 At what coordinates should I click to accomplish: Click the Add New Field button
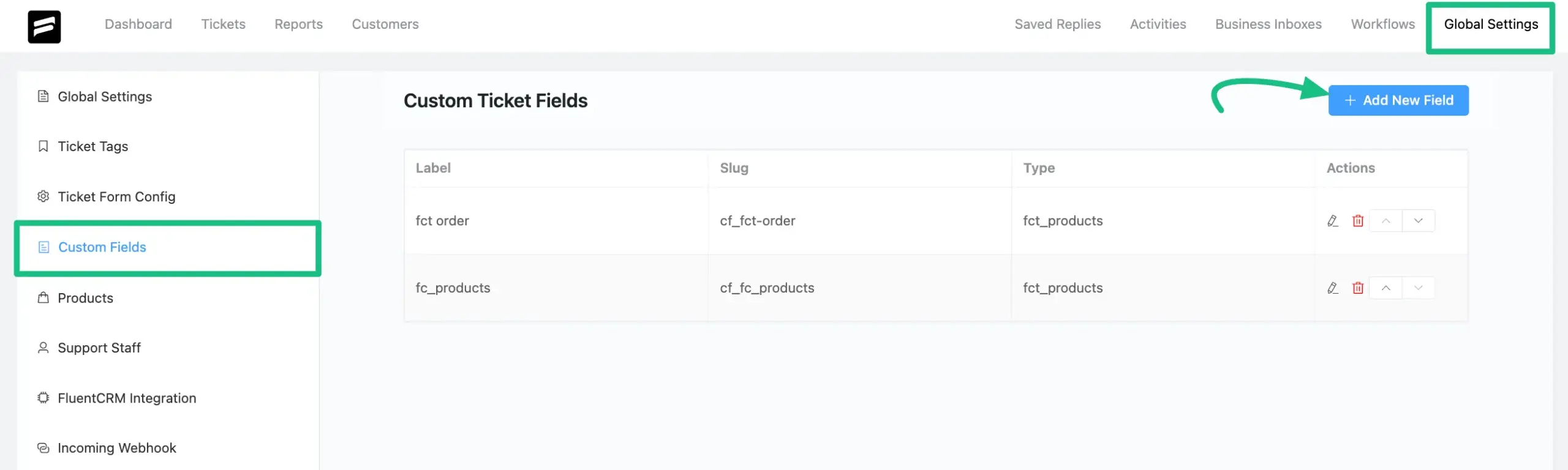[x=1398, y=100]
